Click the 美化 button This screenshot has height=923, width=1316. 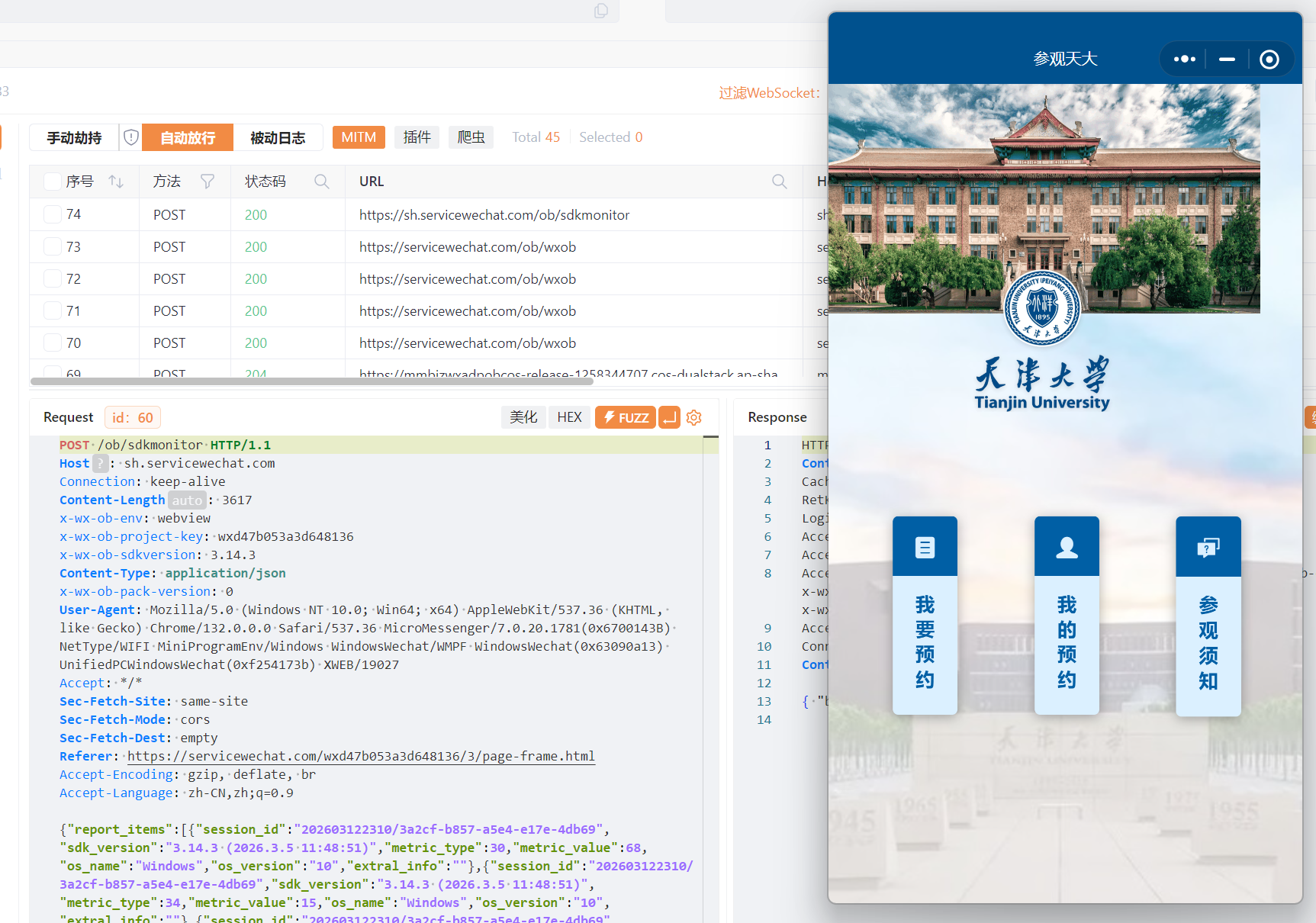[x=523, y=417]
